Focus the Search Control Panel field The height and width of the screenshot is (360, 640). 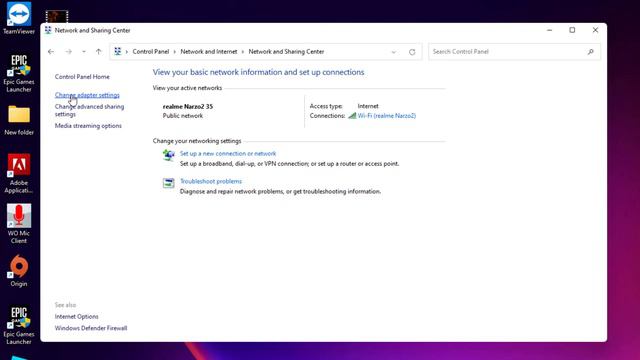(x=514, y=52)
